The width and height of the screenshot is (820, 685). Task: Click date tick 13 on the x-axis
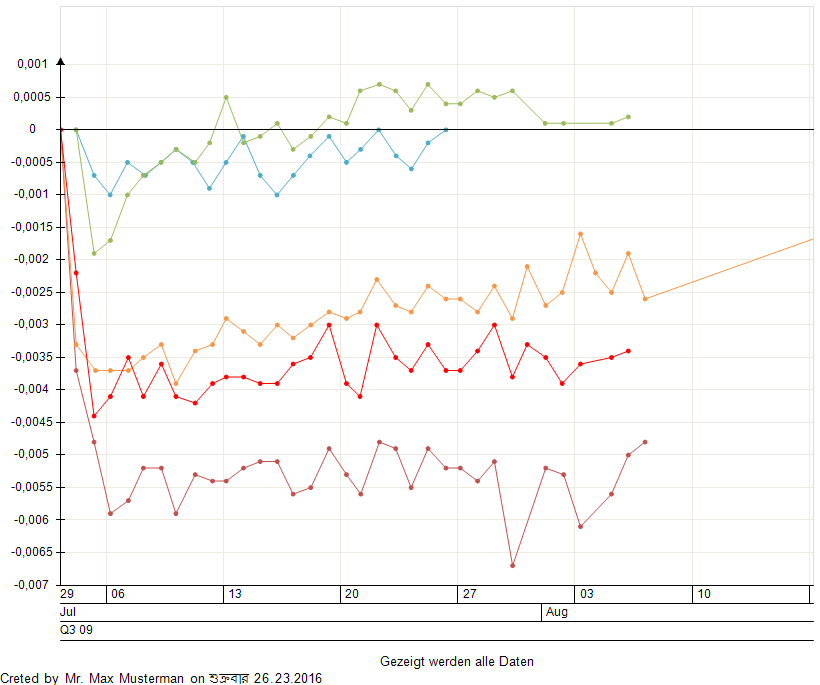pos(235,594)
